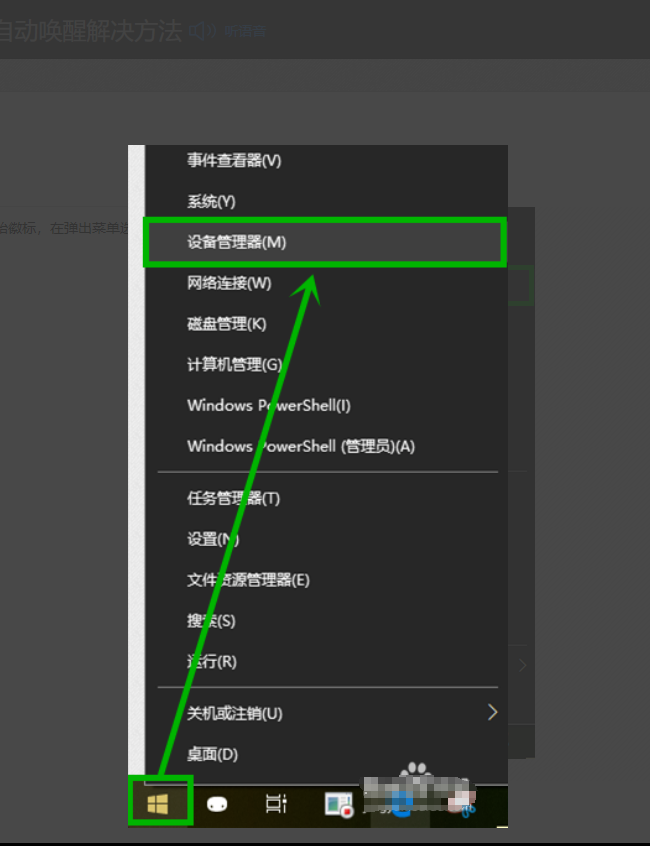
Task: Open the 运行(R) dialog
Action: click(x=211, y=662)
